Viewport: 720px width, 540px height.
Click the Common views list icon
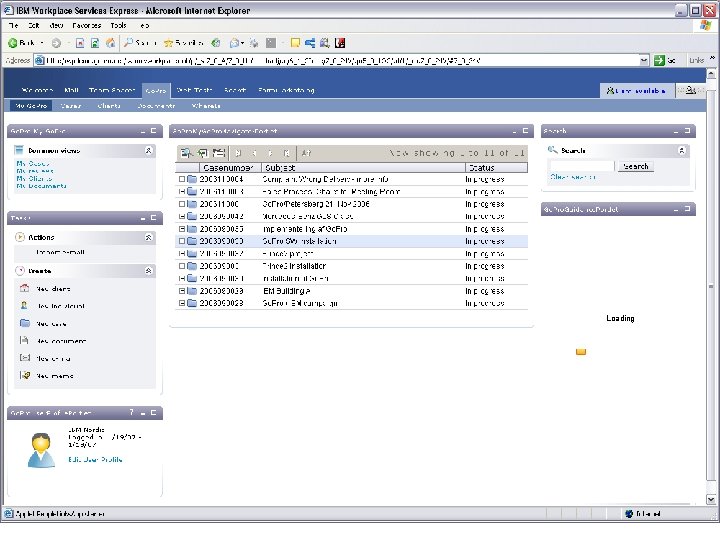[x=19, y=150]
